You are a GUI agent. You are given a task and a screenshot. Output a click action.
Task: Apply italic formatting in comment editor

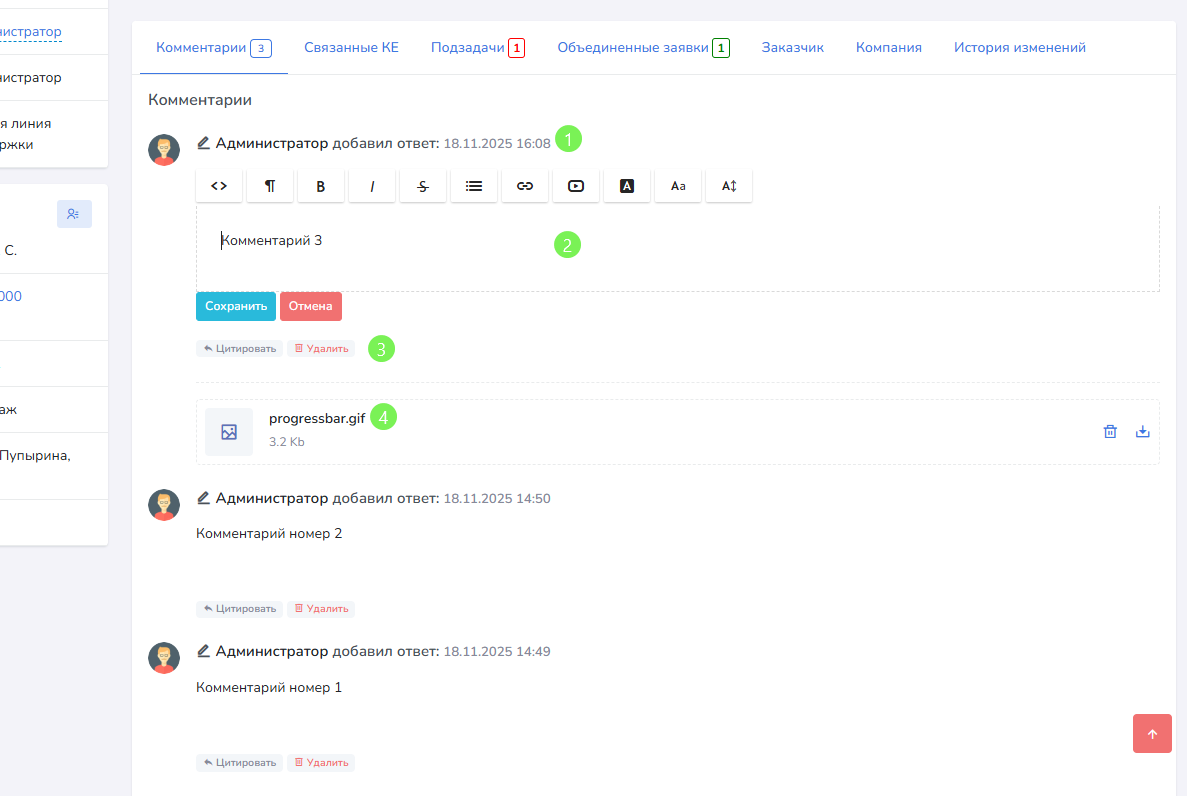(x=372, y=186)
